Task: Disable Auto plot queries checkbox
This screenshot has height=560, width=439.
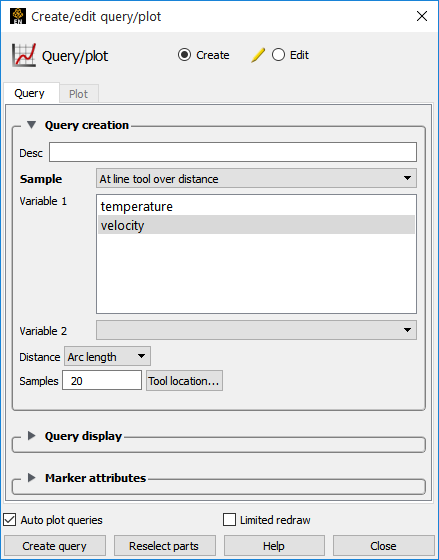Action: [x=10, y=520]
